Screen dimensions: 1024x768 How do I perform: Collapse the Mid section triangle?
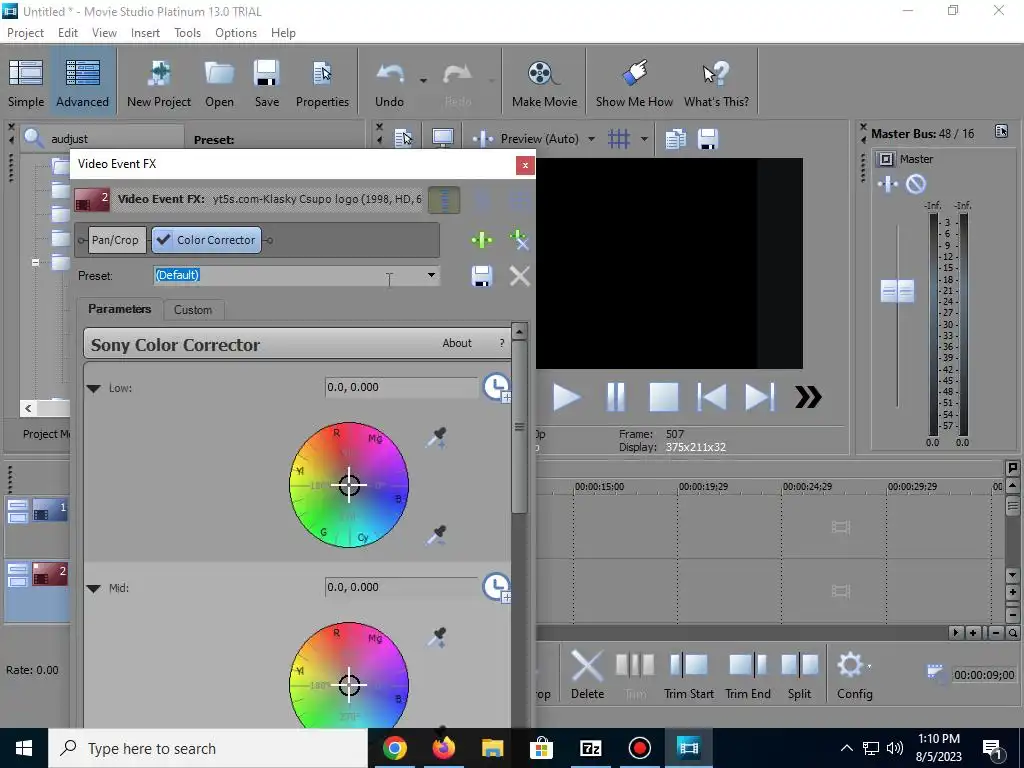point(93,588)
